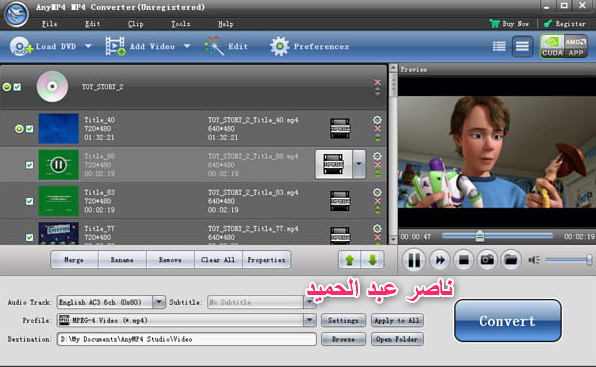
Task: Adjust the preview volume slider
Action: (569, 260)
